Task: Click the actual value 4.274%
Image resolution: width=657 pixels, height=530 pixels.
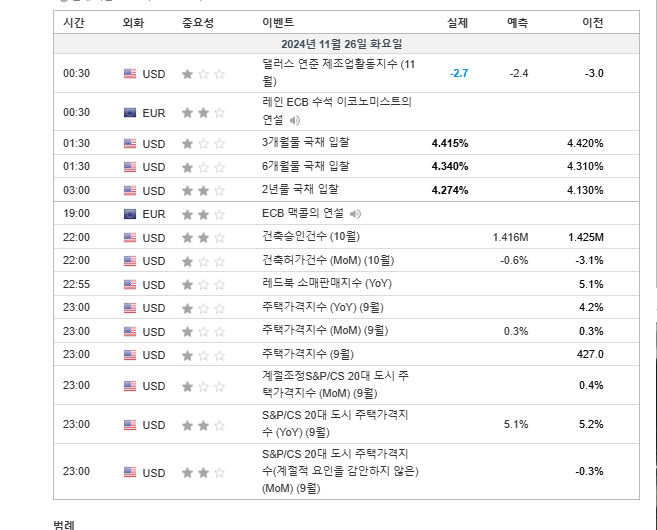Action: point(450,190)
